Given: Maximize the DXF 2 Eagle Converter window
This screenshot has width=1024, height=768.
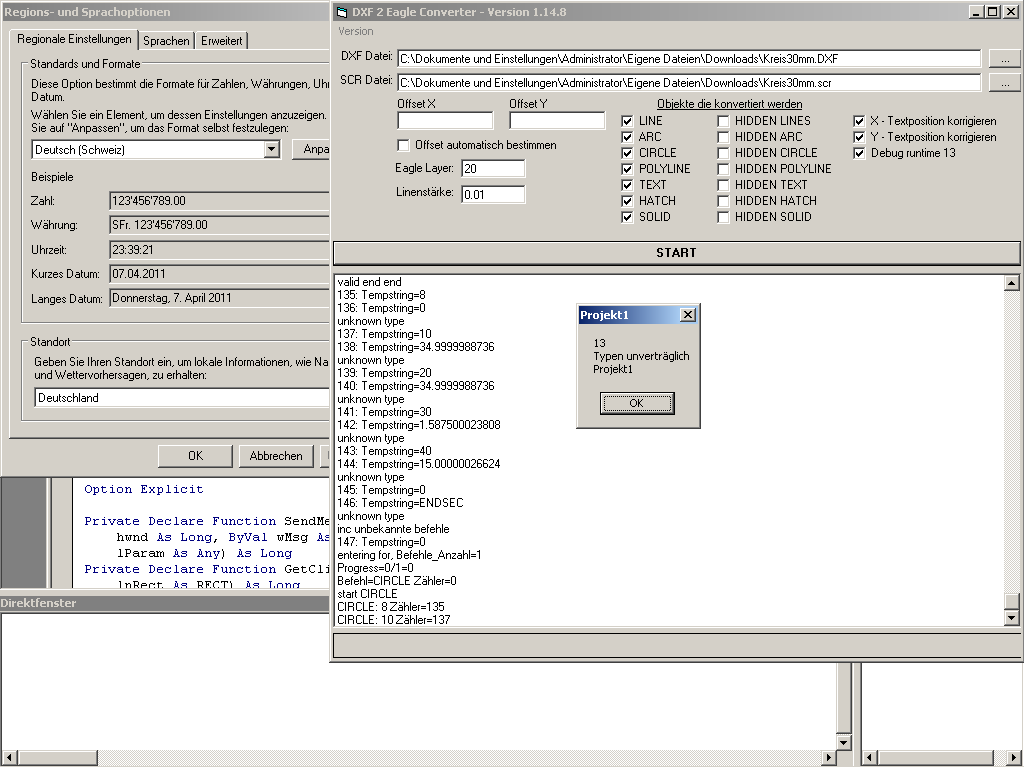Looking at the screenshot, I should [992, 12].
